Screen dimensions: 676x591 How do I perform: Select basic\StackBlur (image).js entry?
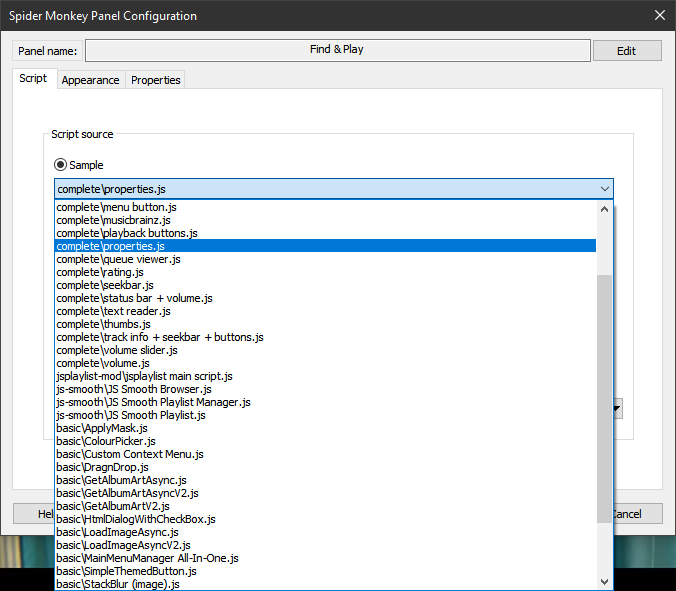118,584
